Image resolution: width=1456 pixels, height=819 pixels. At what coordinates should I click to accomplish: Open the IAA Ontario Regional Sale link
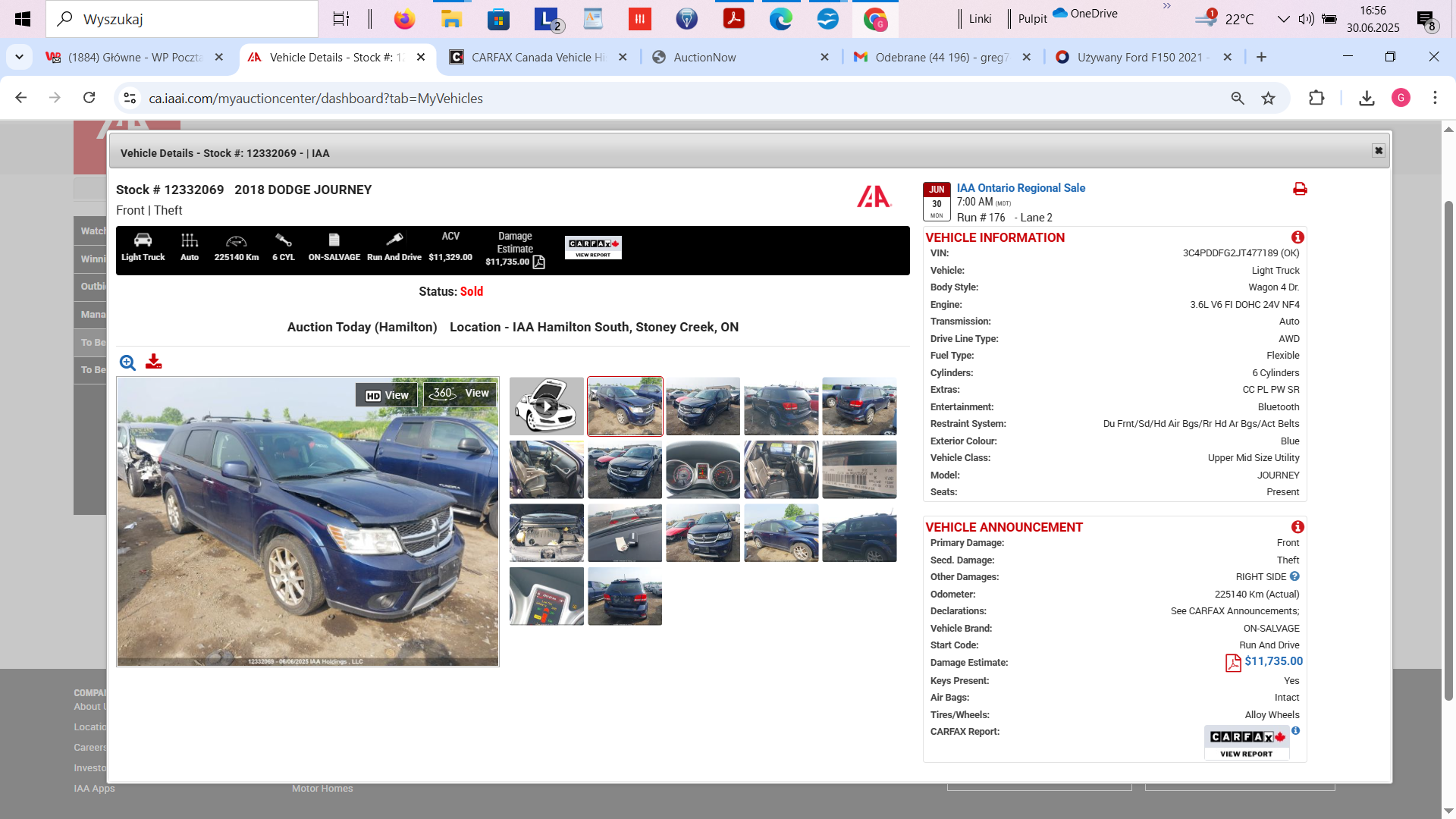tap(1021, 188)
